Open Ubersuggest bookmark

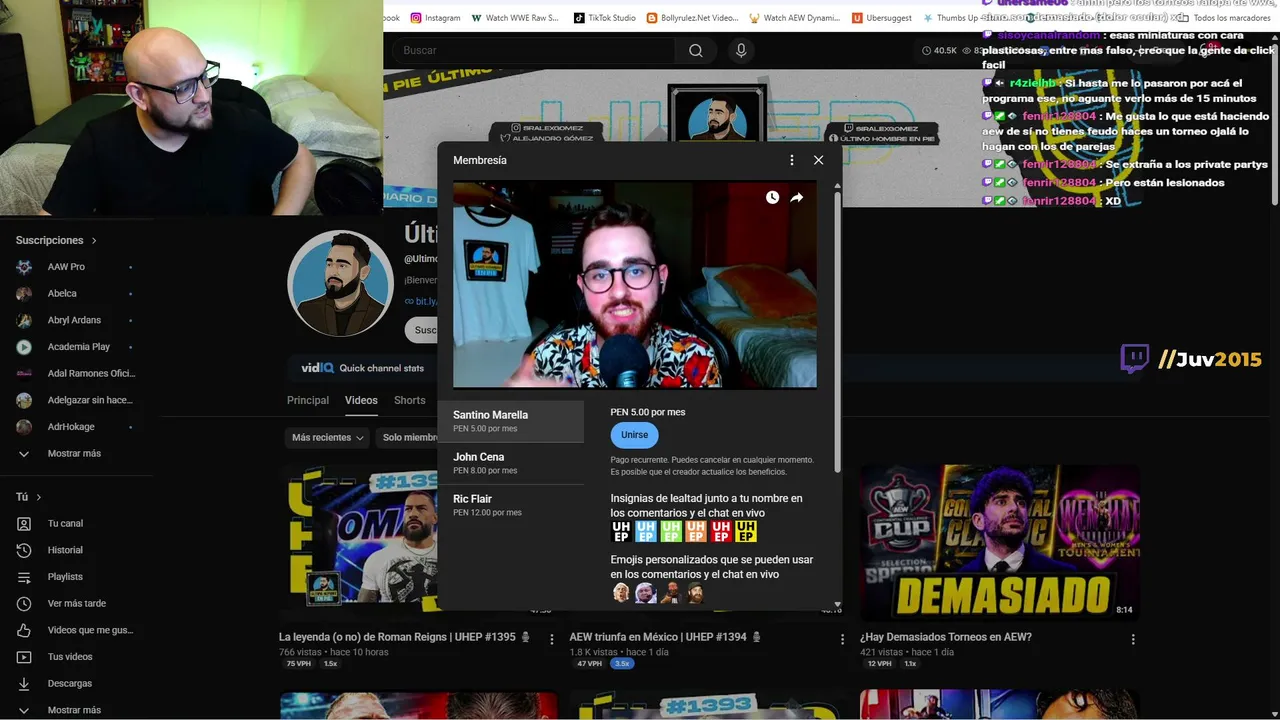click(x=882, y=18)
